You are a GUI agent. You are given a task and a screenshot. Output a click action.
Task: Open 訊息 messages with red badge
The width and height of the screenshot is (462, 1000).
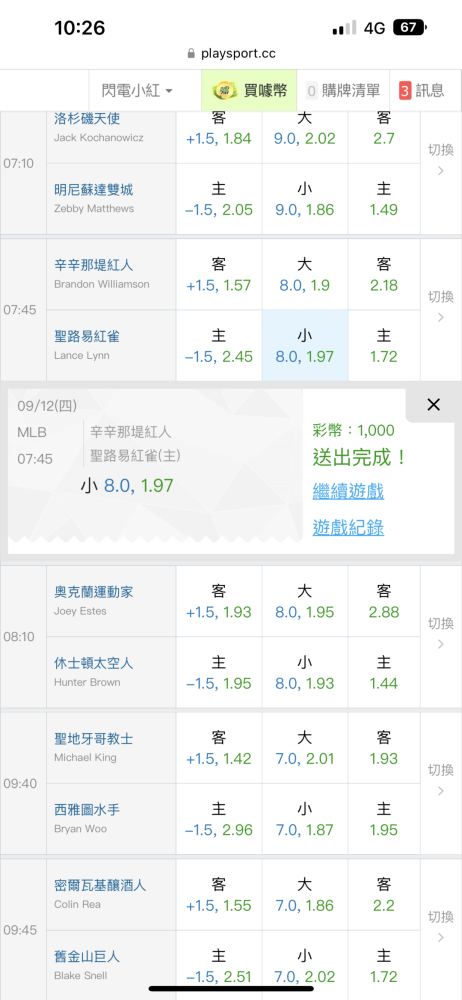pos(422,91)
